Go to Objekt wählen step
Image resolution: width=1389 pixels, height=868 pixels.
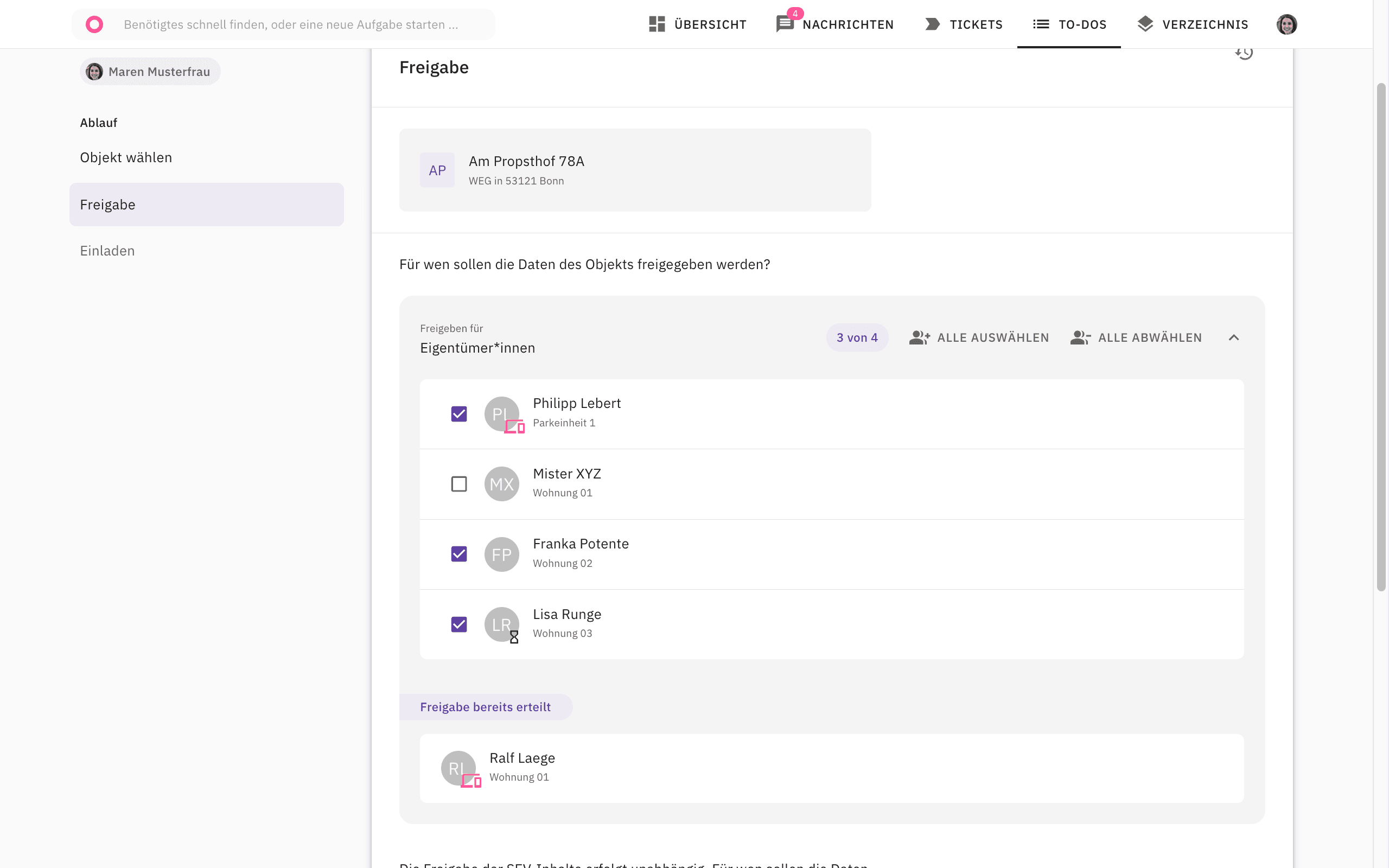[x=126, y=157]
